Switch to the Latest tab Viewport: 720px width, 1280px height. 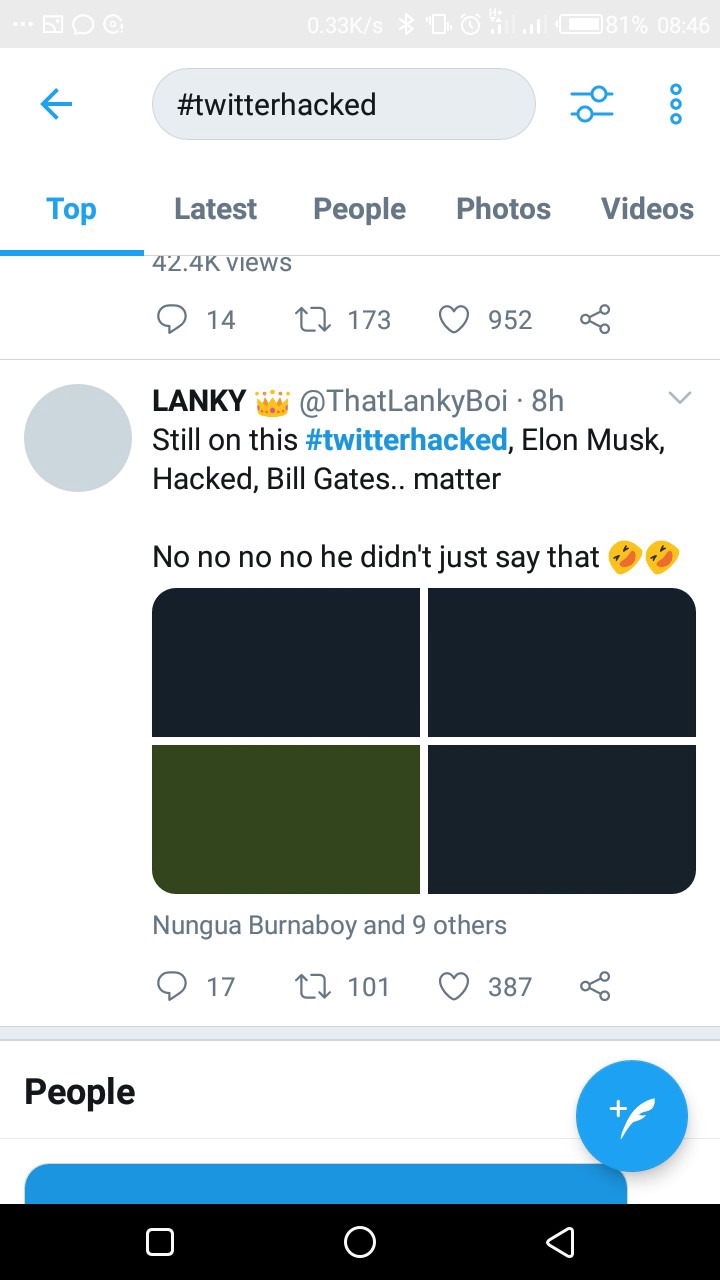tap(215, 209)
